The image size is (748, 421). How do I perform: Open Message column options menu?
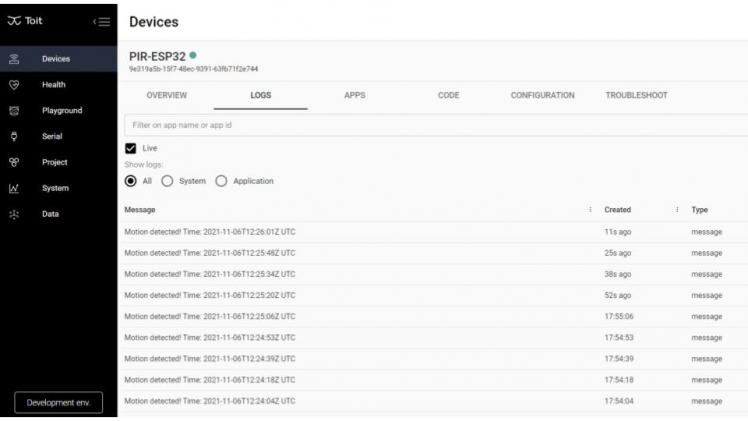click(x=590, y=210)
